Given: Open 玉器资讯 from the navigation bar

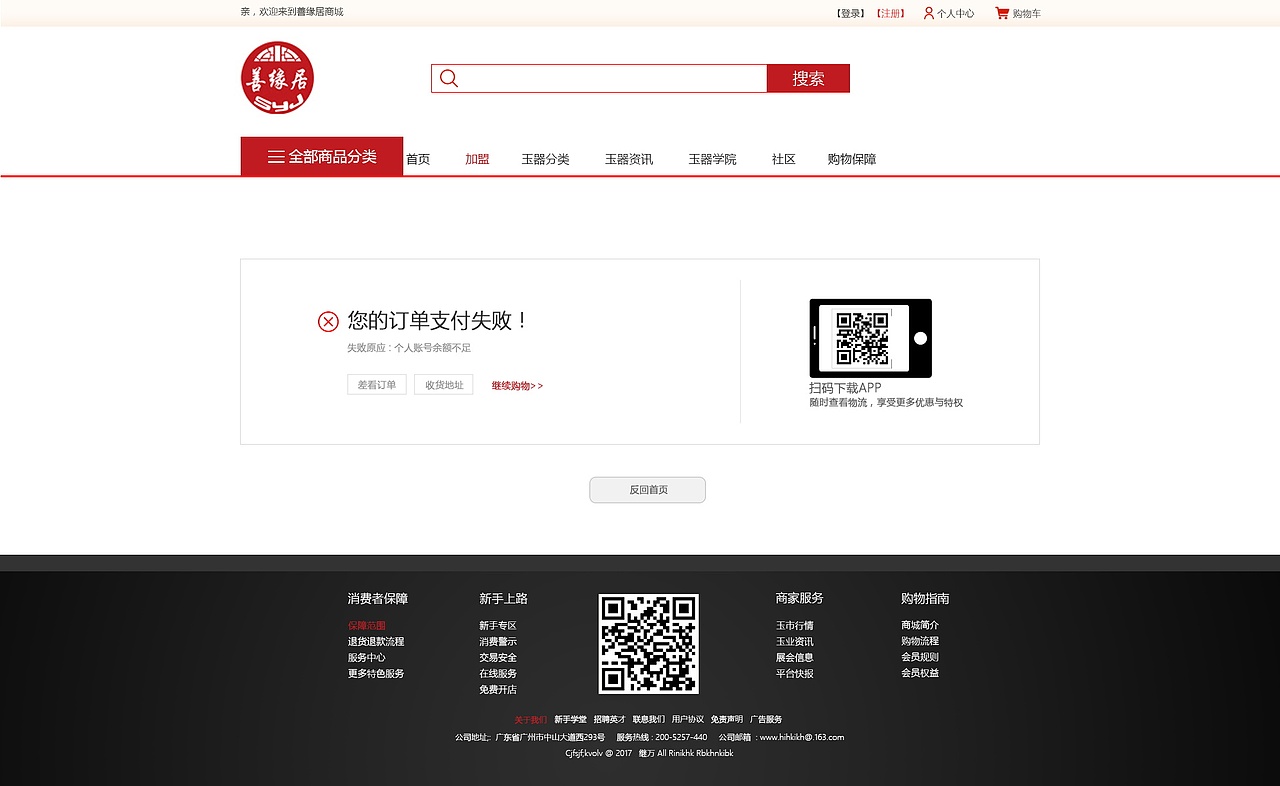Looking at the screenshot, I should click(x=628, y=158).
